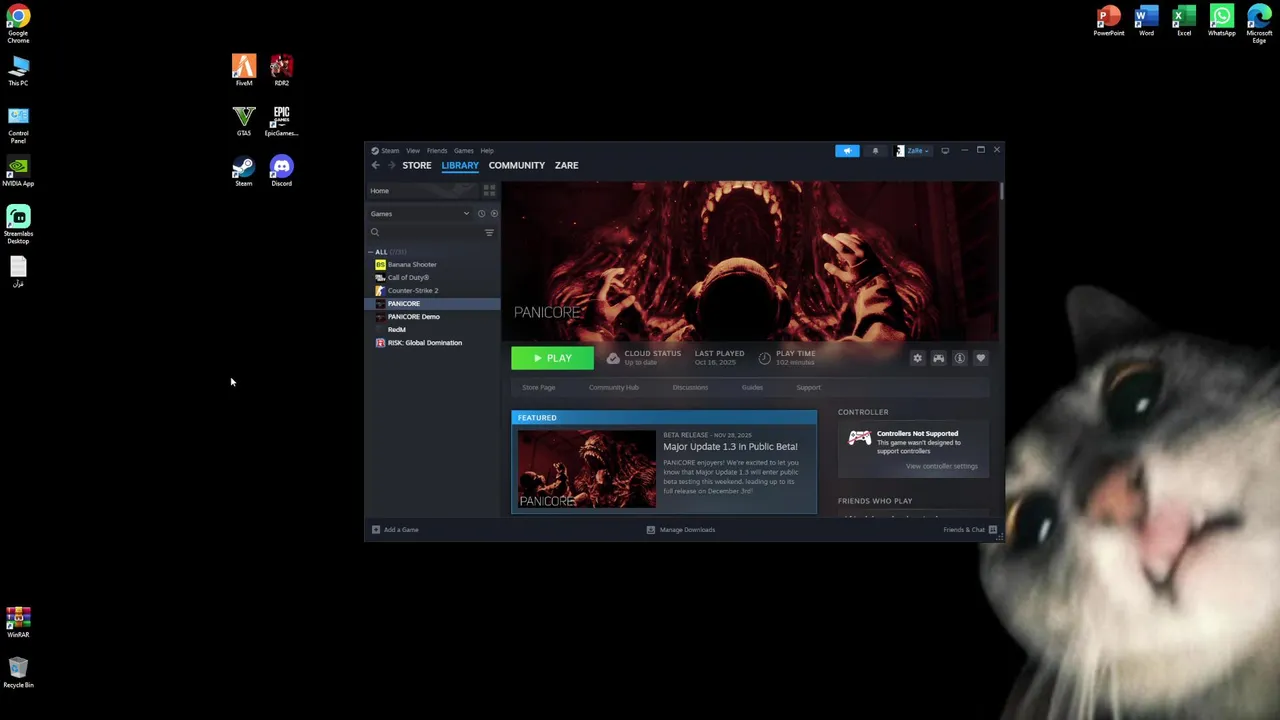
Task: Click the cloud status icon
Action: (x=613, y=358)
